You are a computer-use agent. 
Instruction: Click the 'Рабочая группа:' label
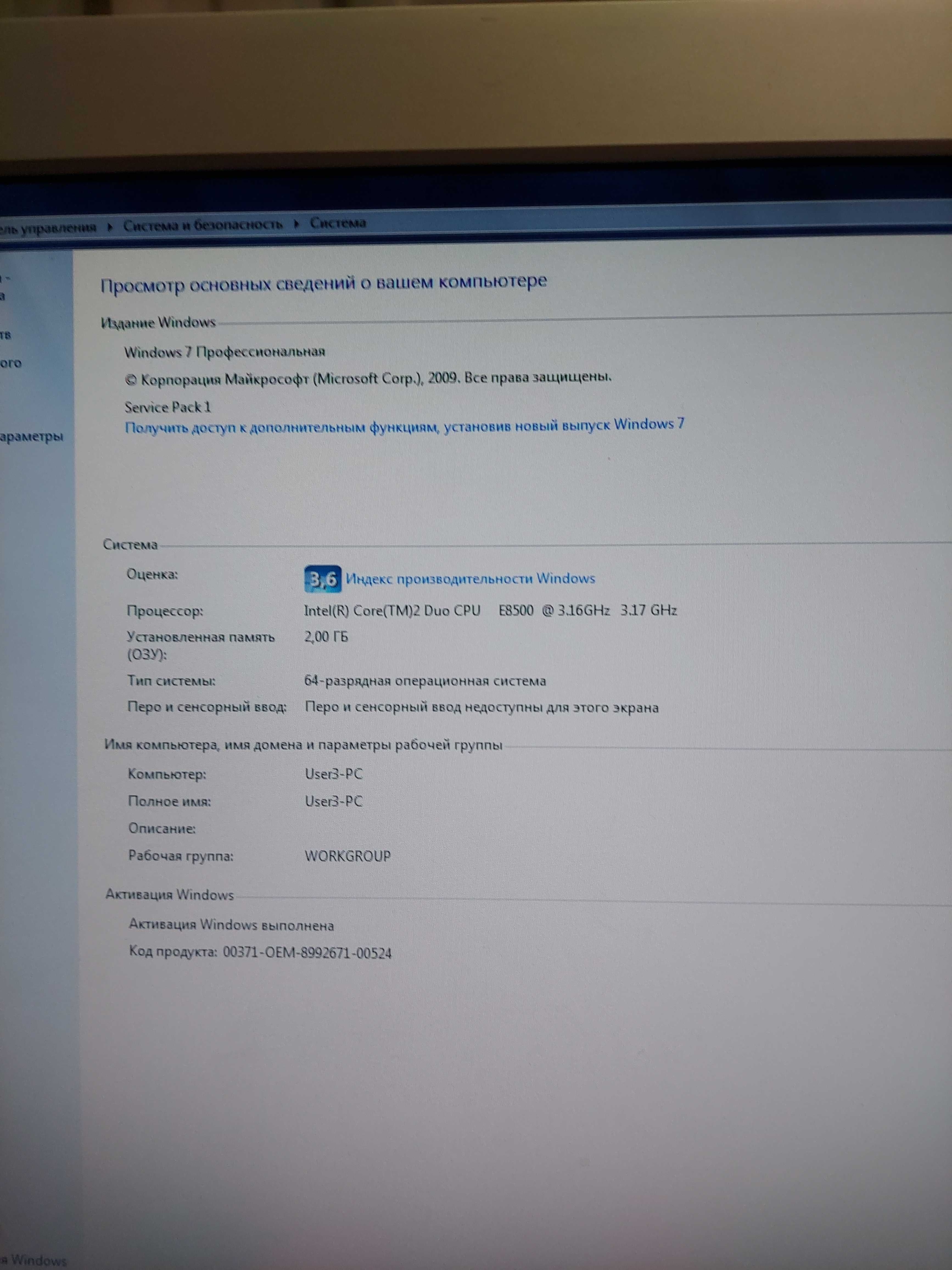coord(181,856)
